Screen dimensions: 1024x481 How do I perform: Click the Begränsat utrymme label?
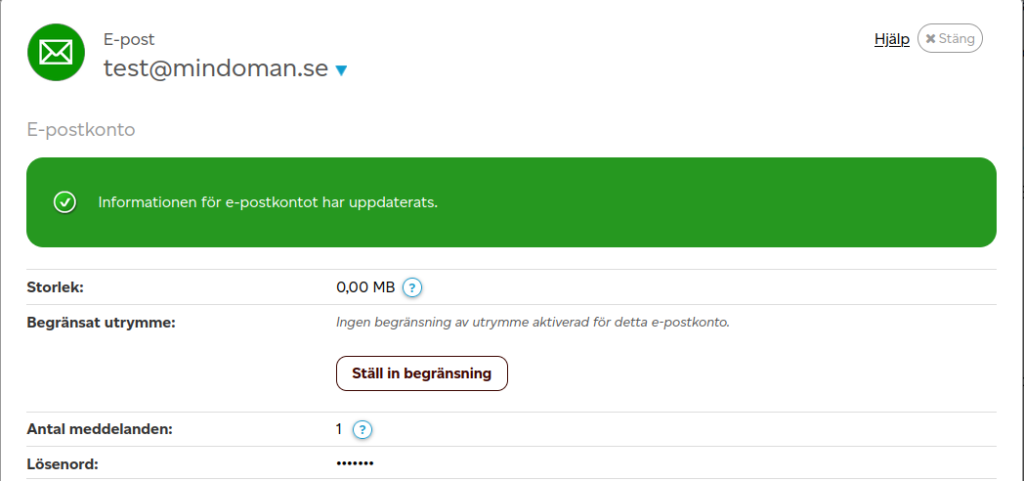100,322
